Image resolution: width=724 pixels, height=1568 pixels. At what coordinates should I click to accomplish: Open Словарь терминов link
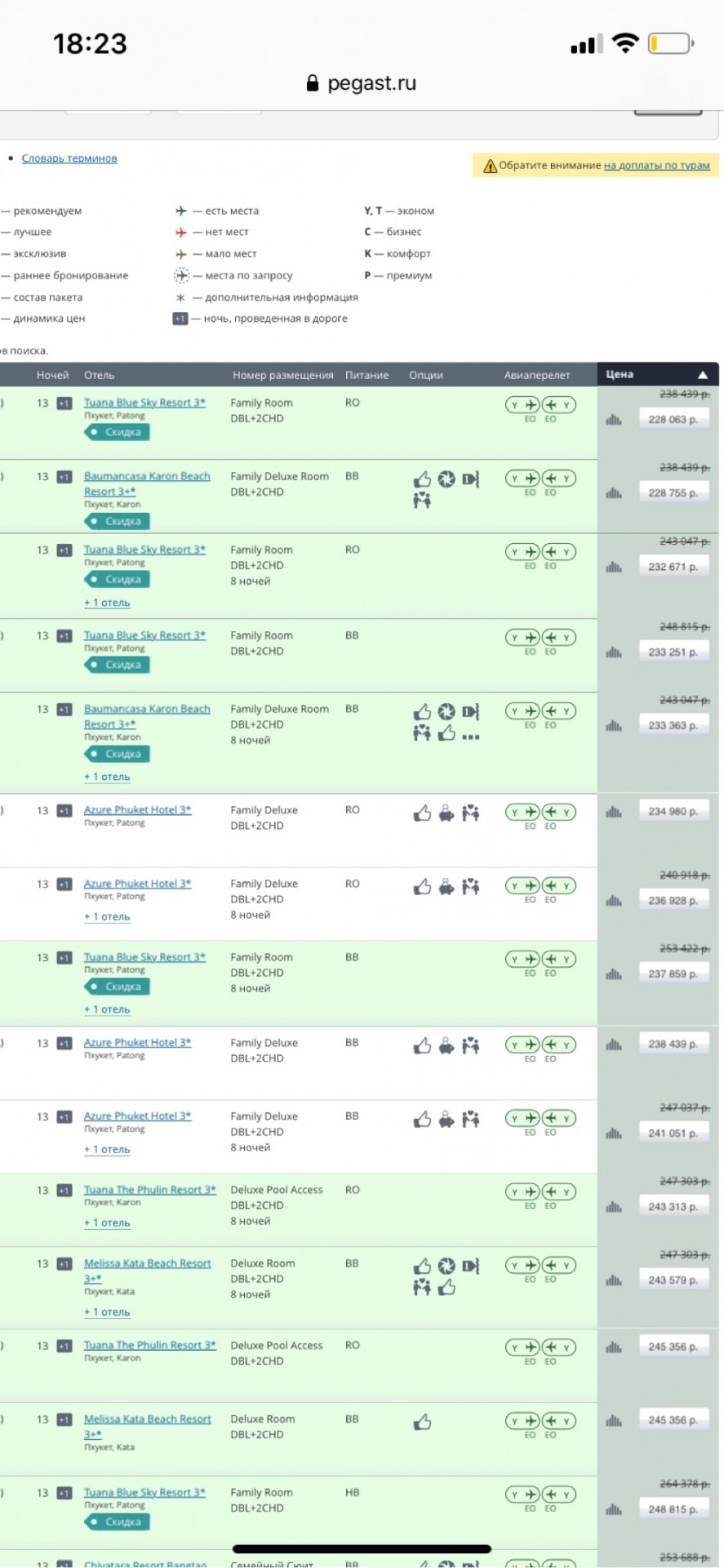pos(69,158)
